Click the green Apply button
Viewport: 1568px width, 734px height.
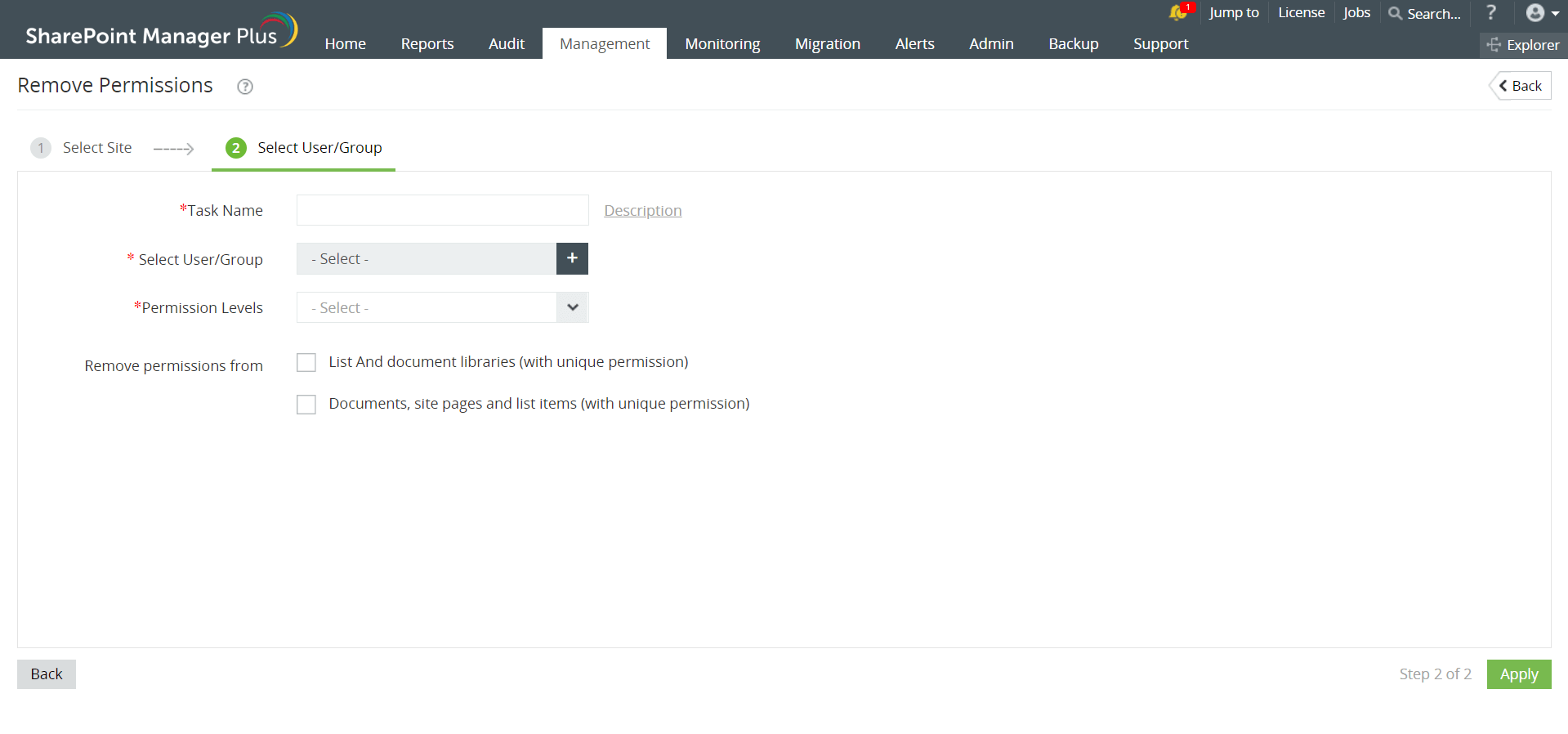point(1519,674)
